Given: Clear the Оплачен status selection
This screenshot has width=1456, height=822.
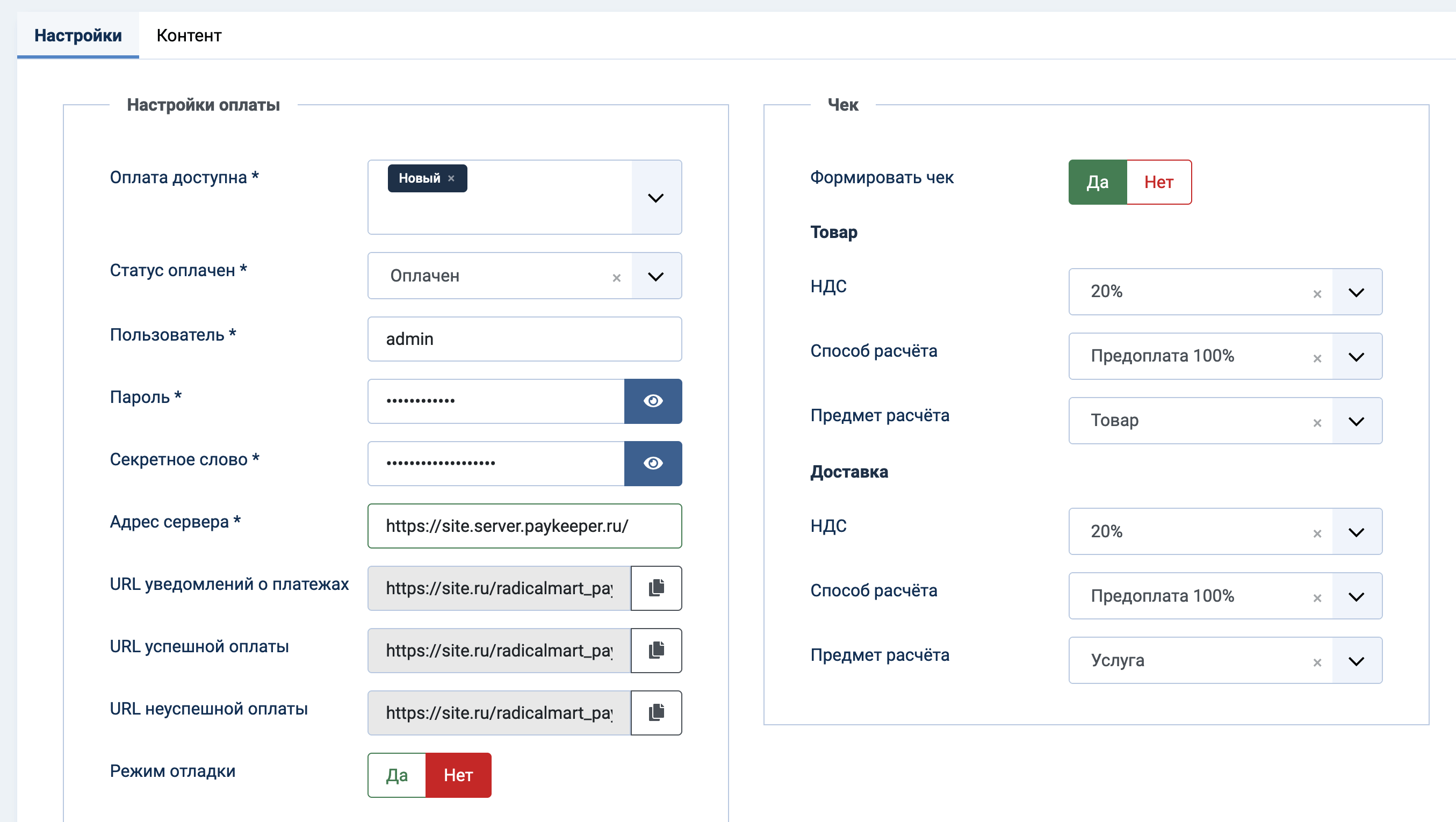Looking at the screenshot, I should point(616,277).
